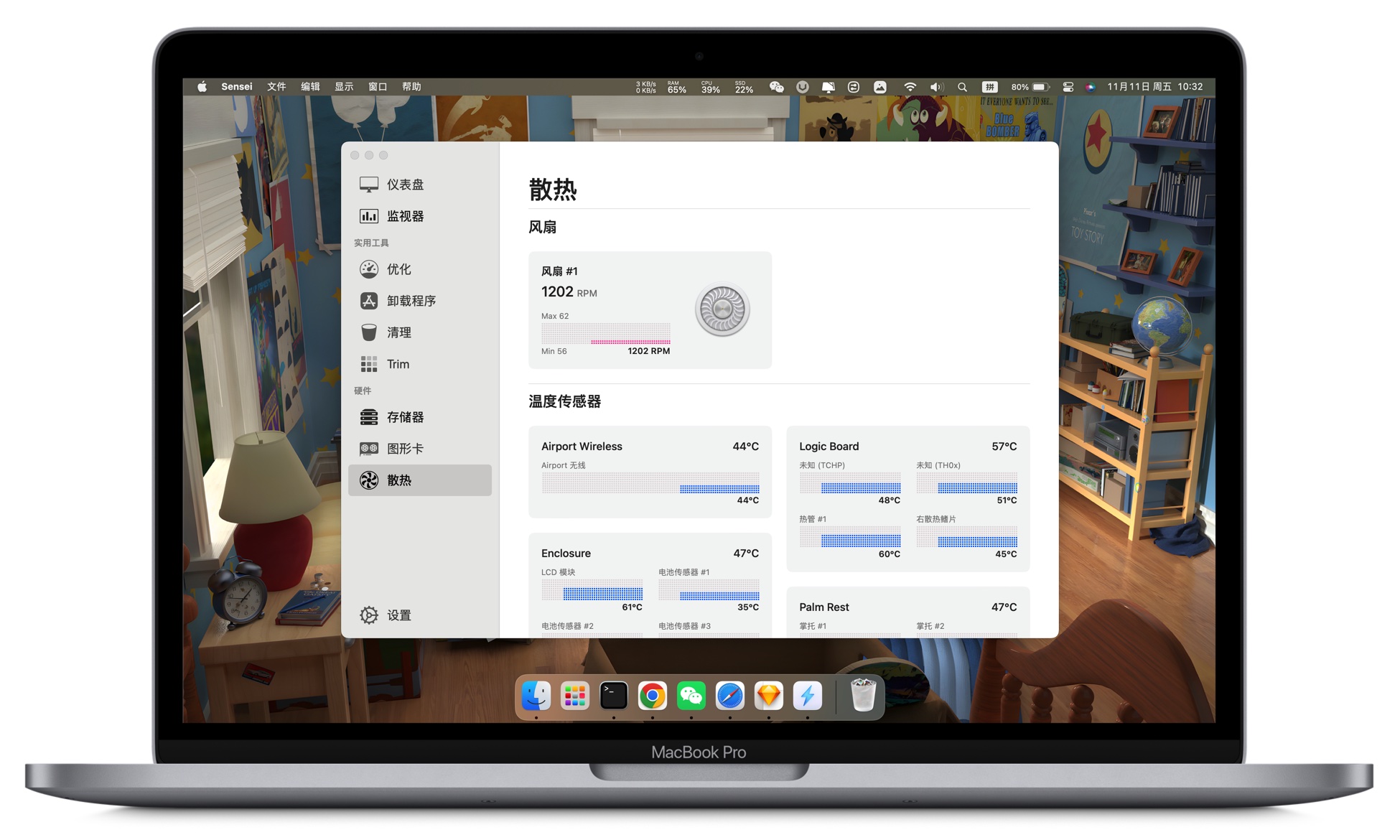1400x840 pixels.
Task: Click the 温度传感器 section heading
Action: [x=565, y=402]
